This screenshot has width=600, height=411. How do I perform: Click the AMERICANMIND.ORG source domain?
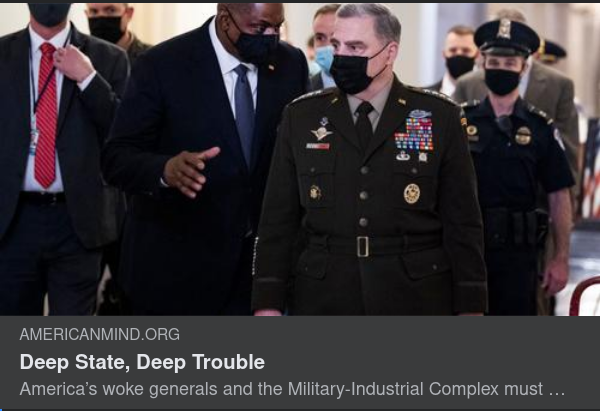(99, 334)
